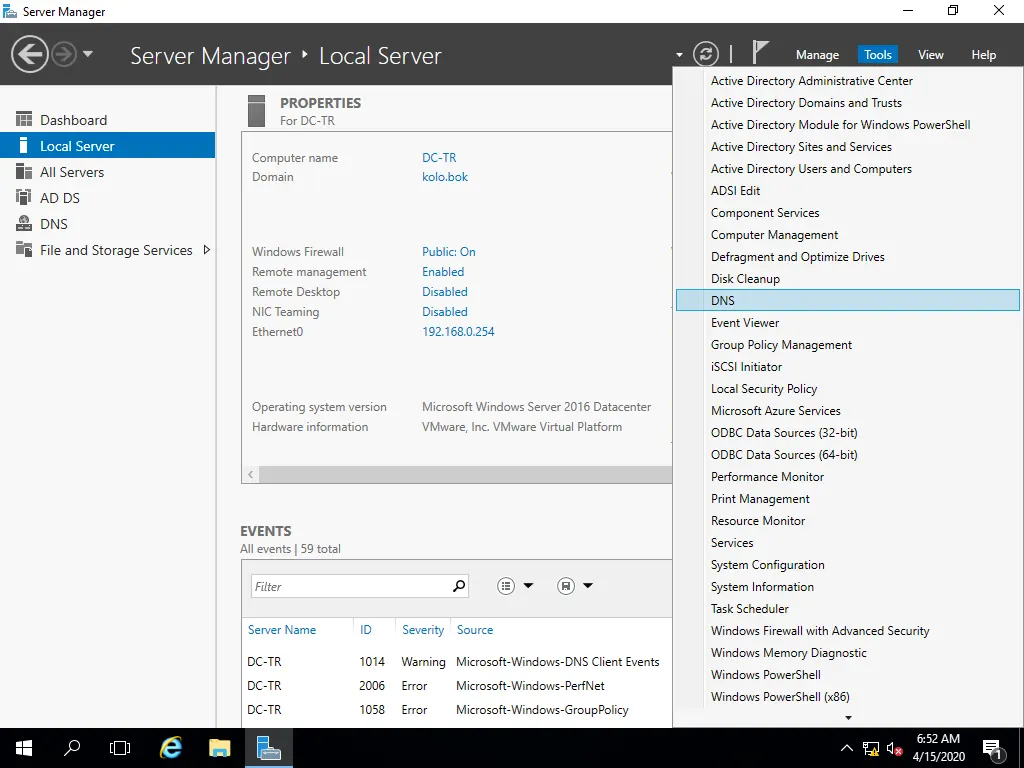Open the Help menu
Image resolution: width=1024 pixels, height=768 pixels.
point(983,55)
